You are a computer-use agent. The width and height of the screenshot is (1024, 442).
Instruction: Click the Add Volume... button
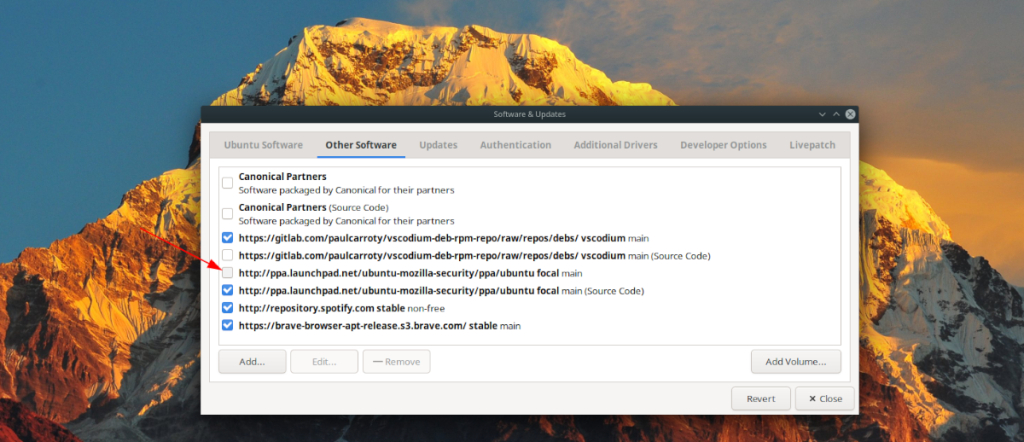point(796,362)
